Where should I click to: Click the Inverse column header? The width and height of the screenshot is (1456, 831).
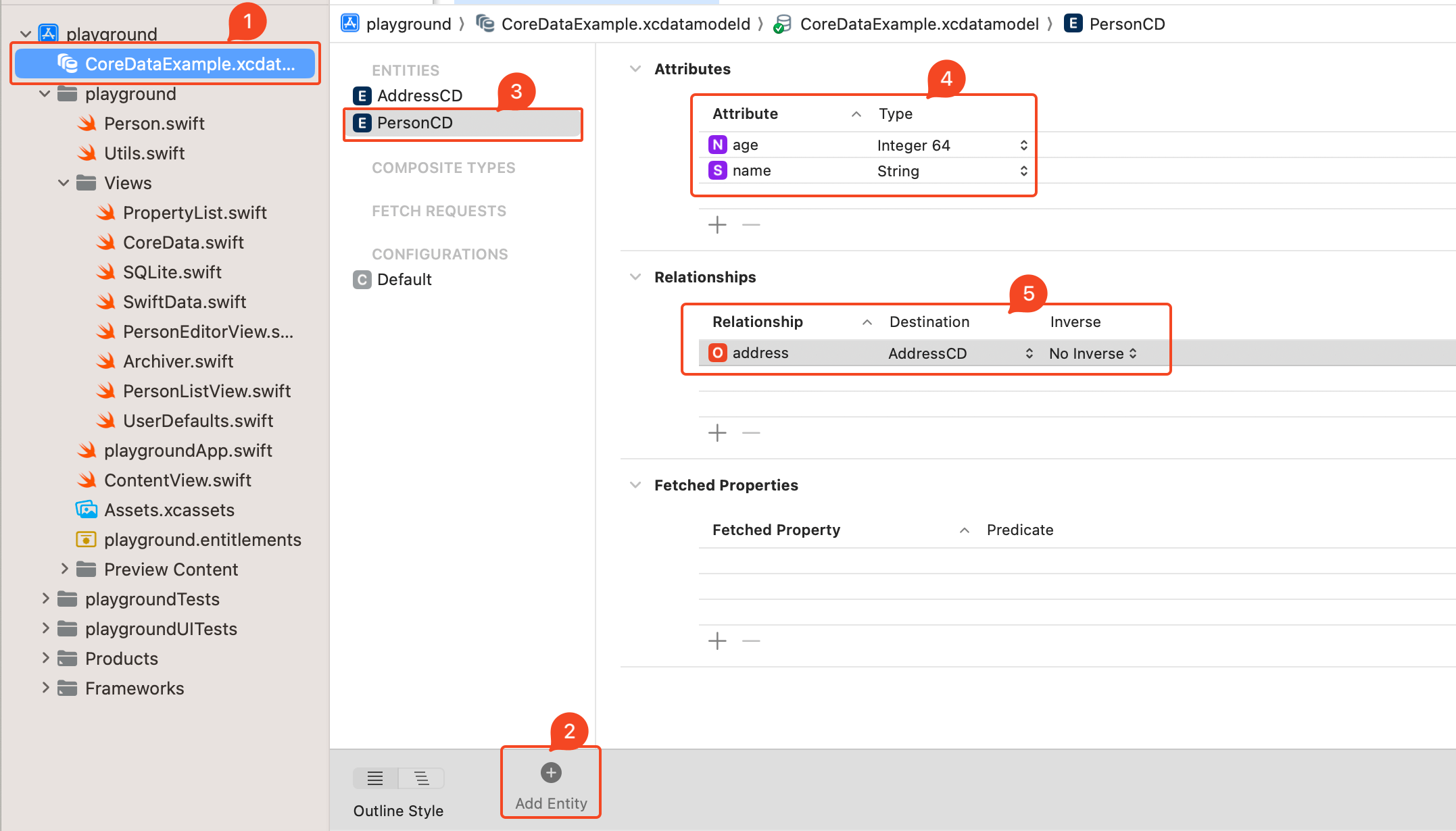[1075, 322]
